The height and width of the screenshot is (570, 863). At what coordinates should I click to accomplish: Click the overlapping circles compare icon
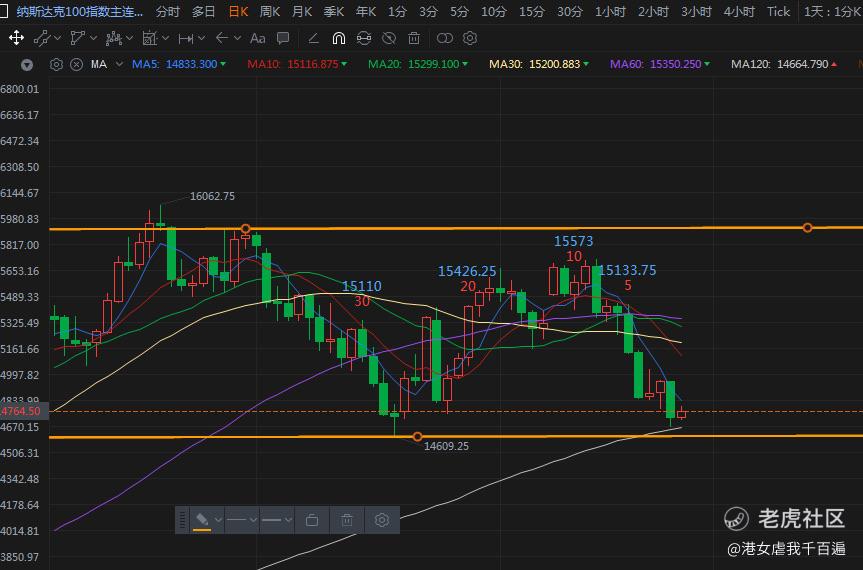tap(444, 38)
